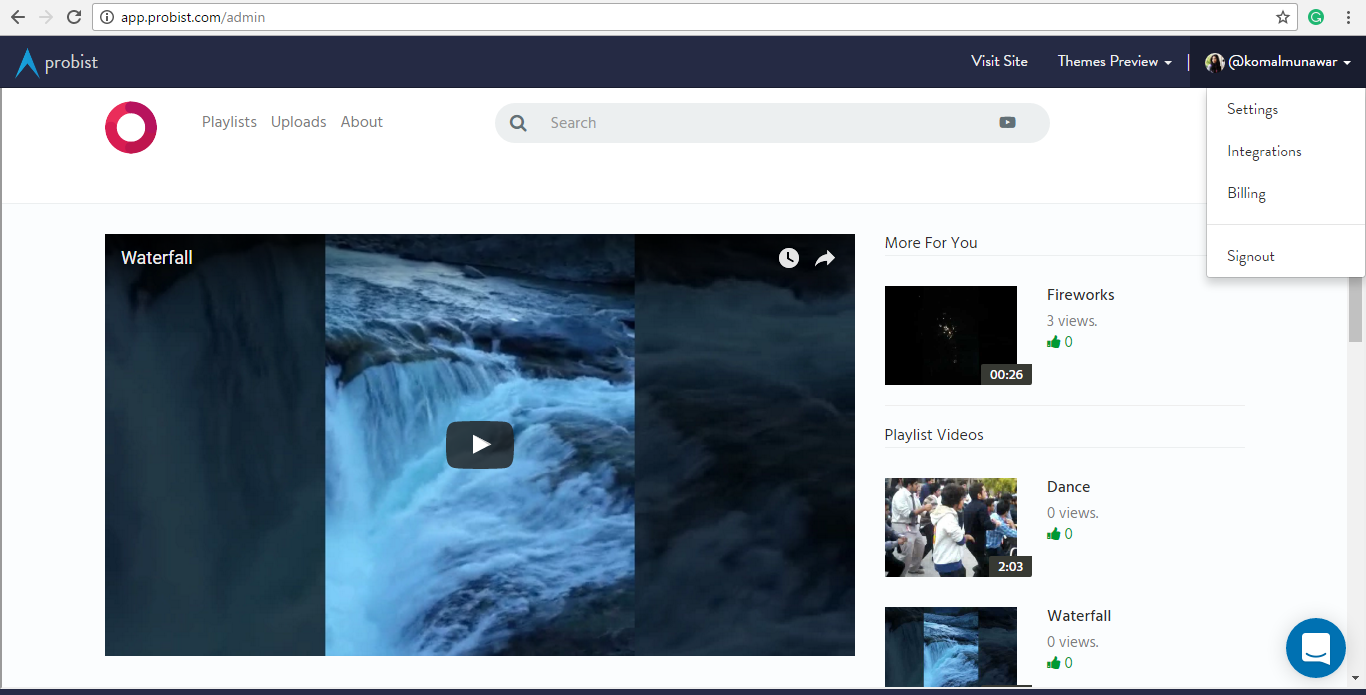
Task: Click the red circle channel logo
Action: (131, 127)
